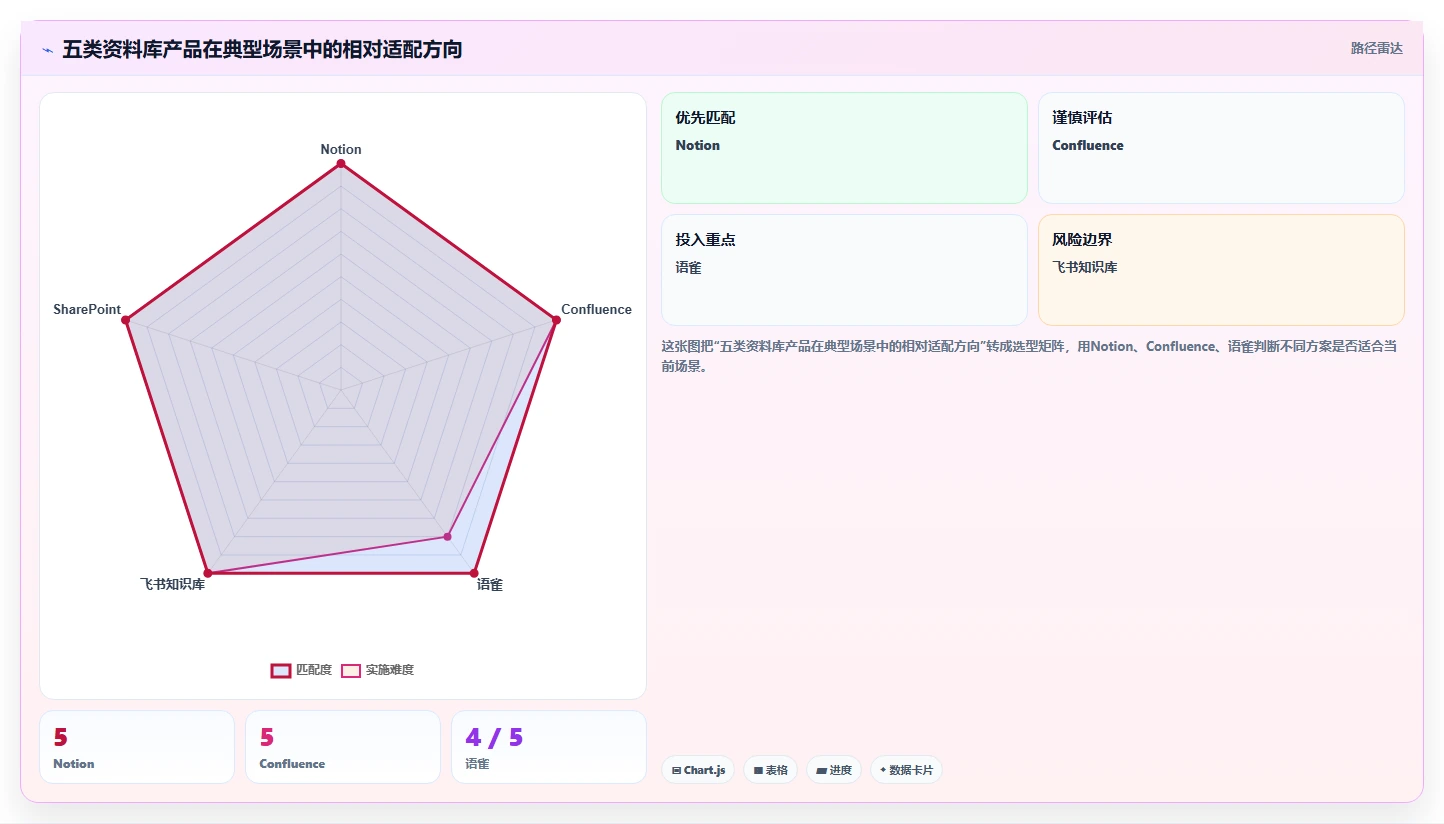This screenshot has height=824, width=1444.
Task: Click the 语雀 stat card showing 4 / 5
Action: pyautogui.click(x=549, y=747)
